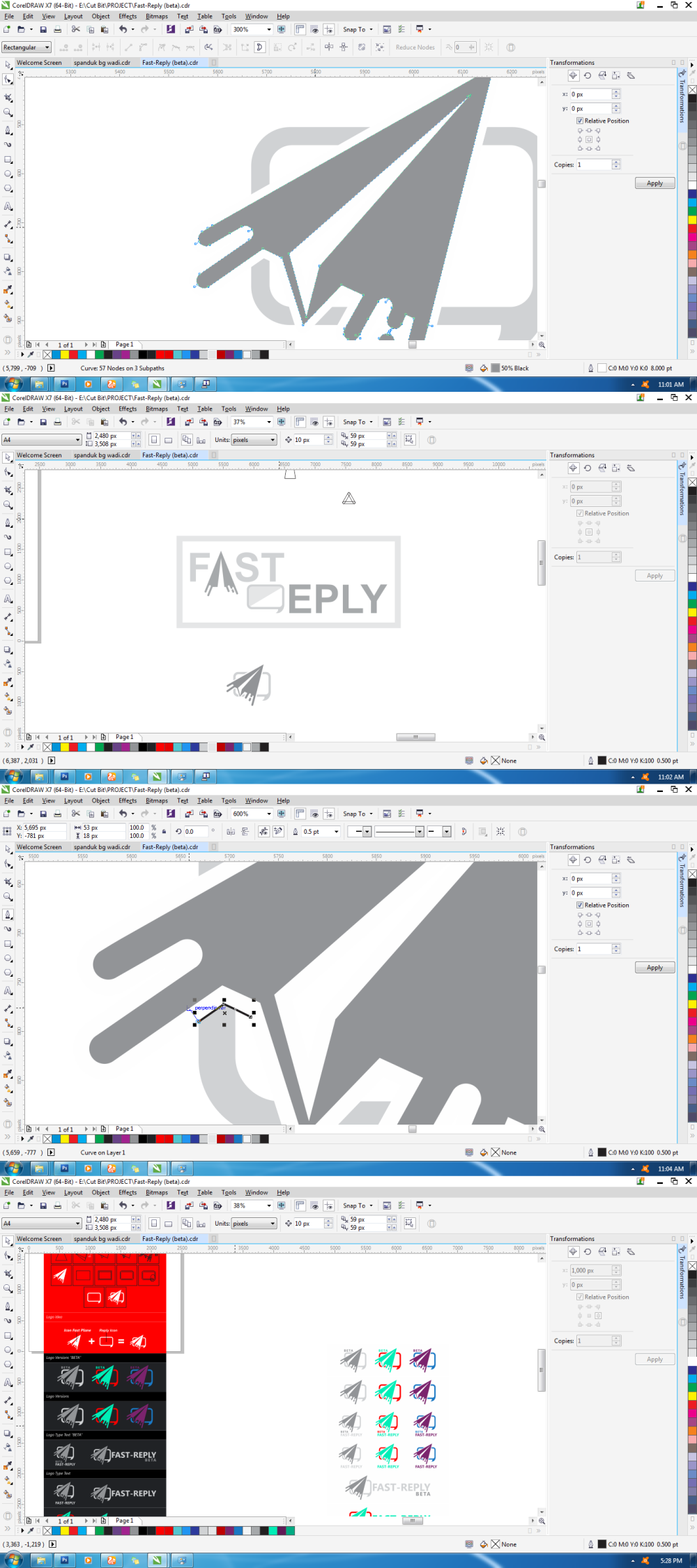Click Windows Start button on 11:01 AM taskbar
The width and height of the screenshot is (697, 1568).
13,384
